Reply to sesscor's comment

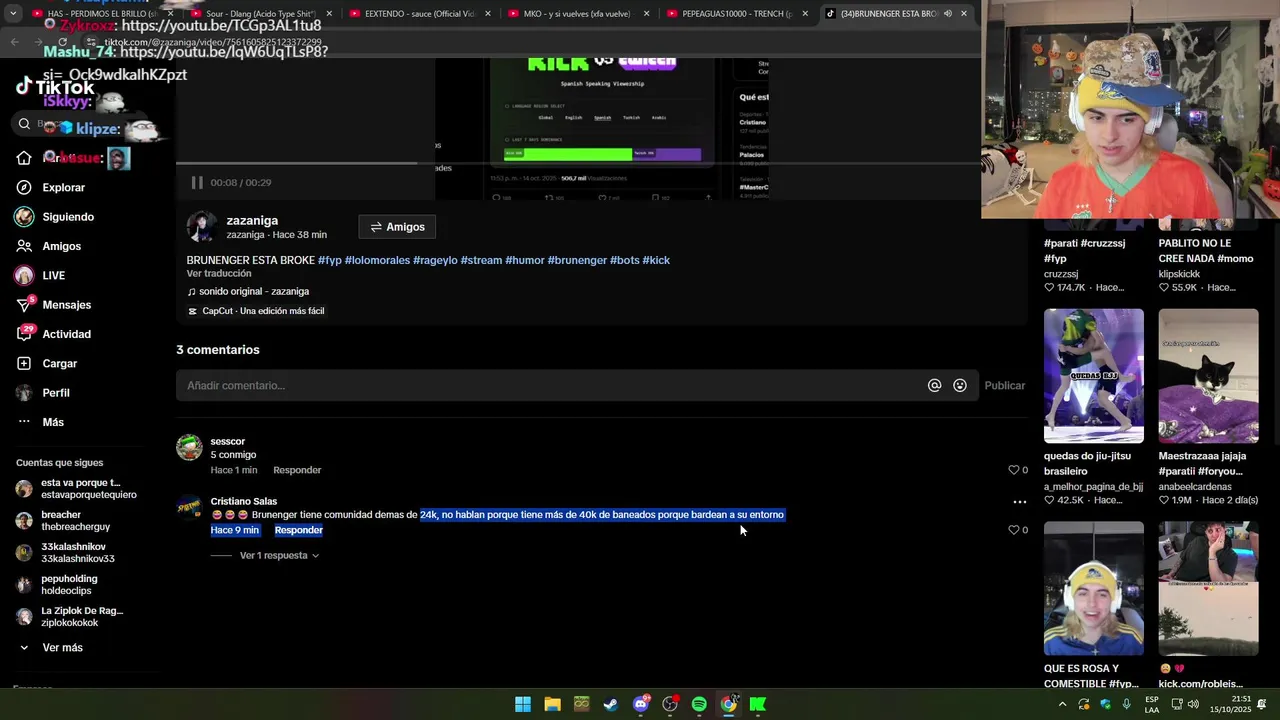(x=297, y=470)
